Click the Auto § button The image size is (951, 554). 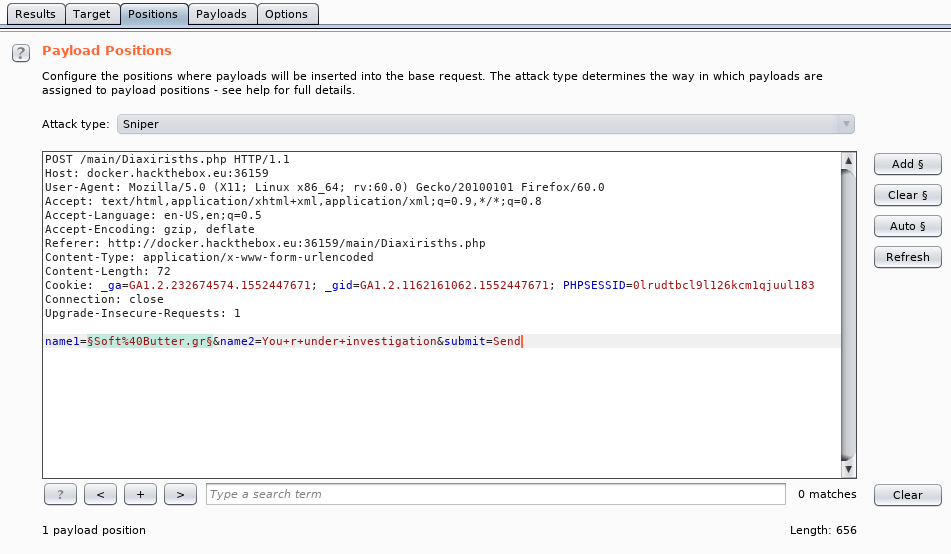(x=907, y=226)
